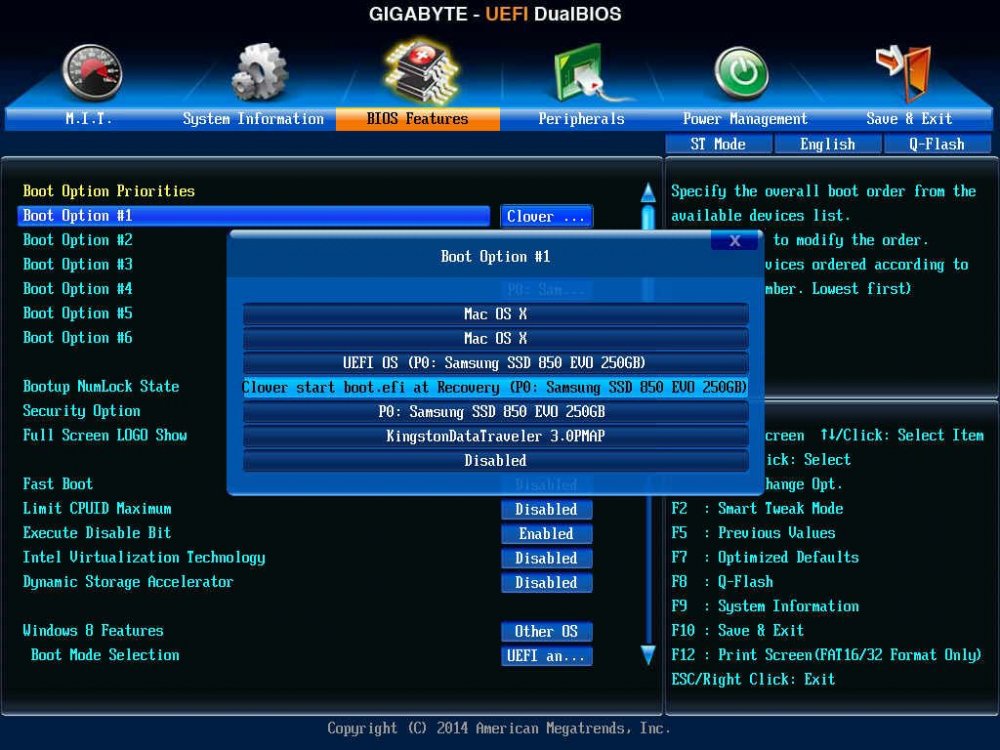Image resolution: width=1000 pixels, height=750 pixels.
Task: Select the Bootup NumLock State setting
Action: [101, 386]
